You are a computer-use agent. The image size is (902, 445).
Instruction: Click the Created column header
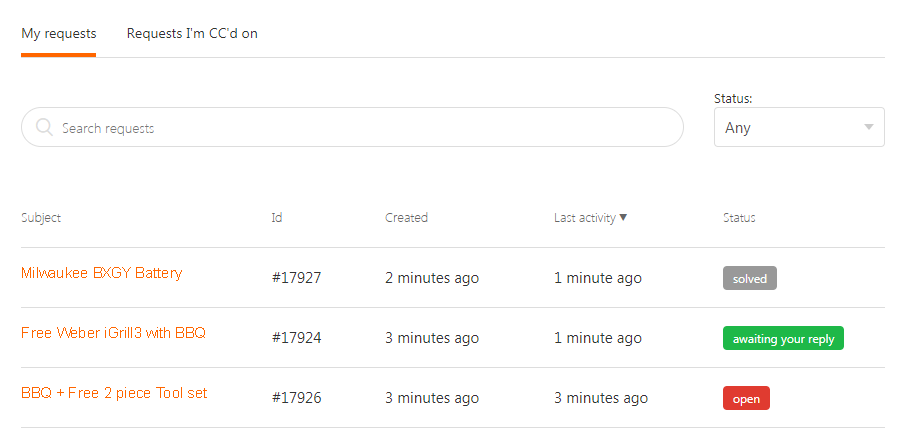(406, 218)
